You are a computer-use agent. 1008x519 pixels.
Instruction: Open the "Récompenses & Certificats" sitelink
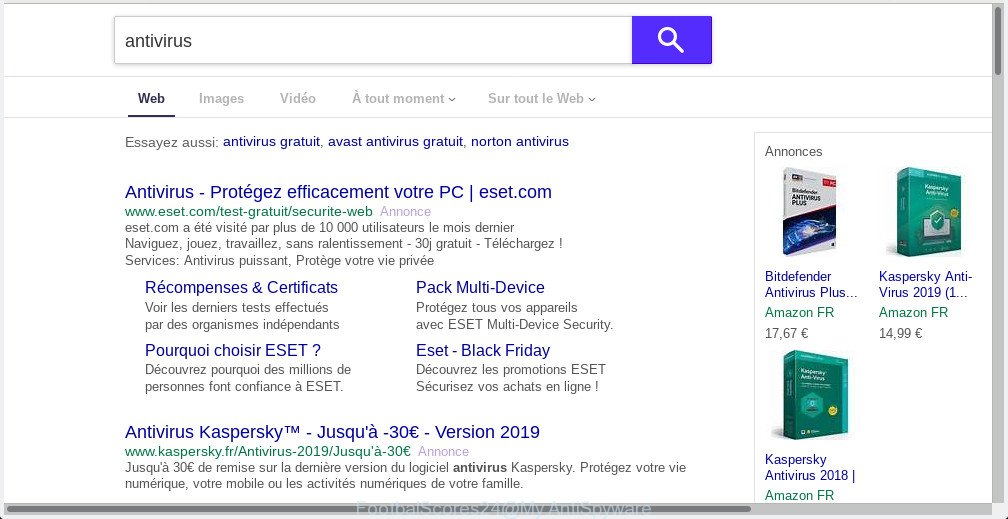241,287
